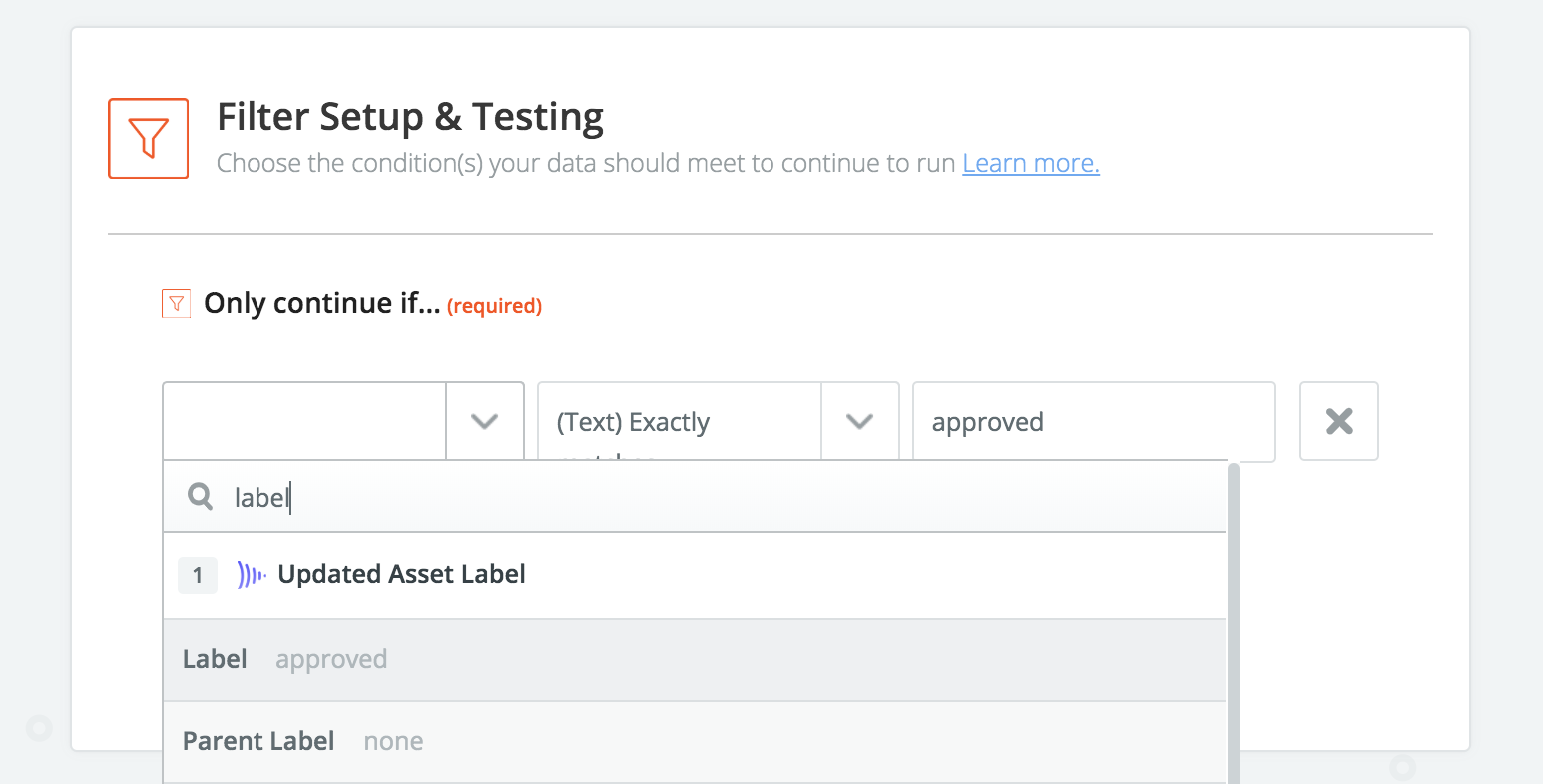Click the small funnel icon beside Only continue if

tap(176, 303)
